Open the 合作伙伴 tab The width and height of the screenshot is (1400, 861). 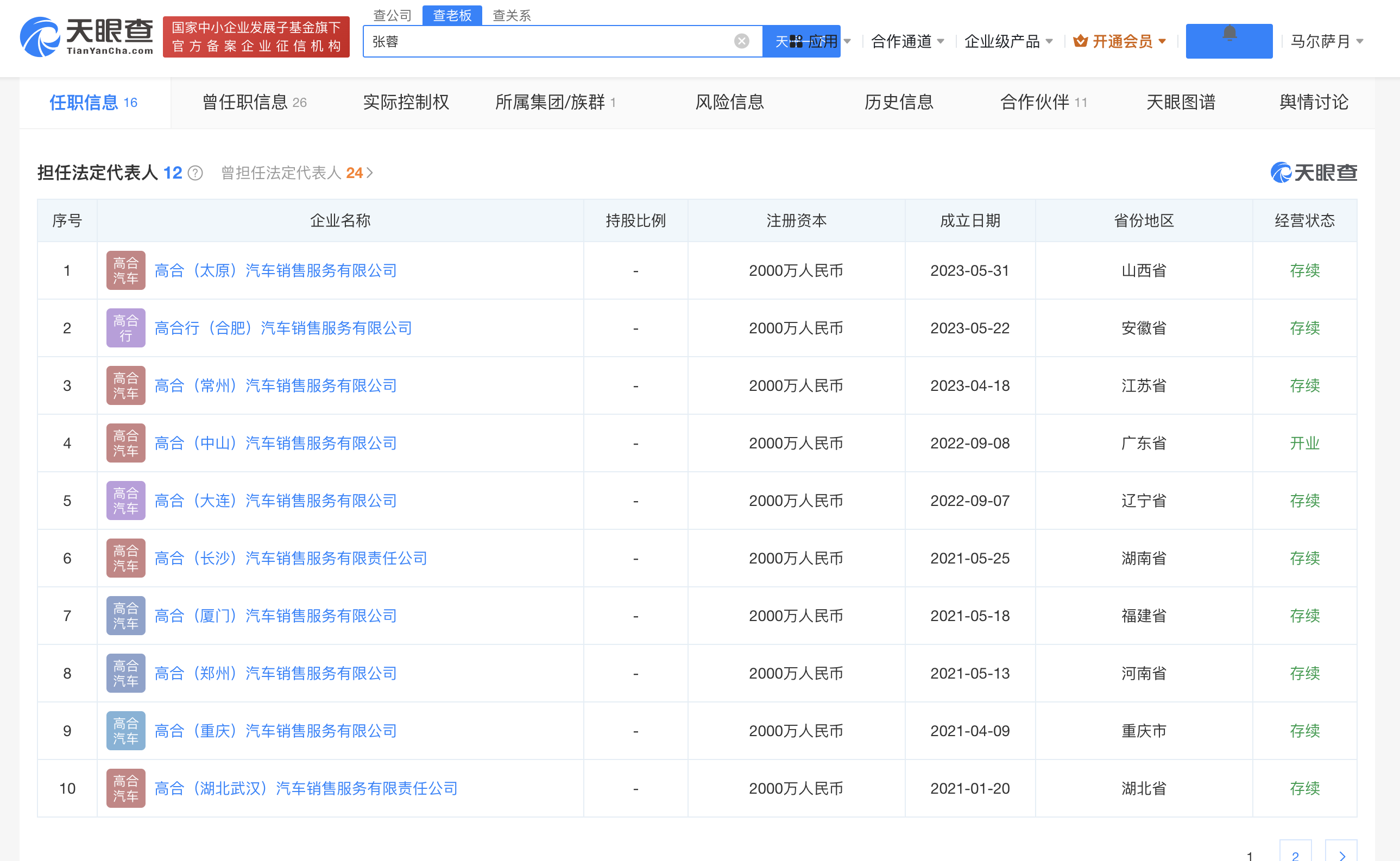[1044, 103]
